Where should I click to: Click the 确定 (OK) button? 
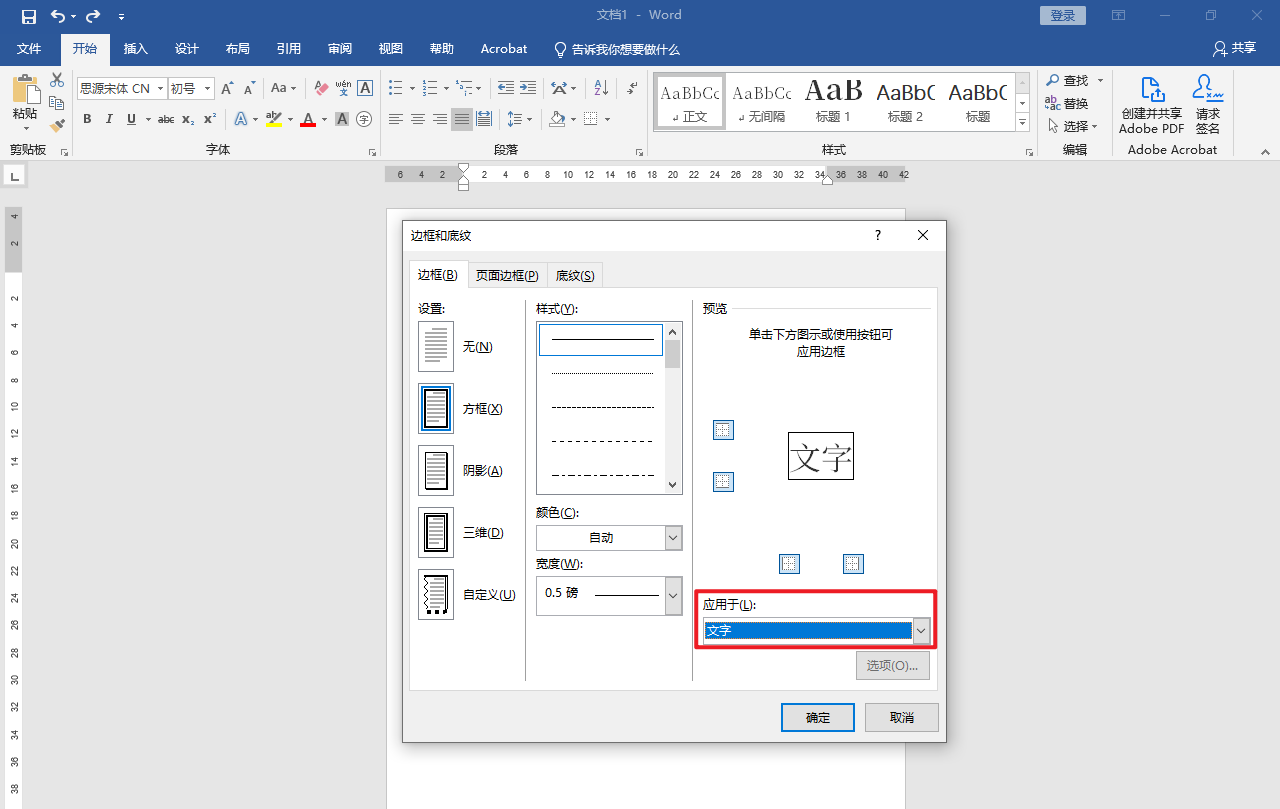[x=817, y=718]
